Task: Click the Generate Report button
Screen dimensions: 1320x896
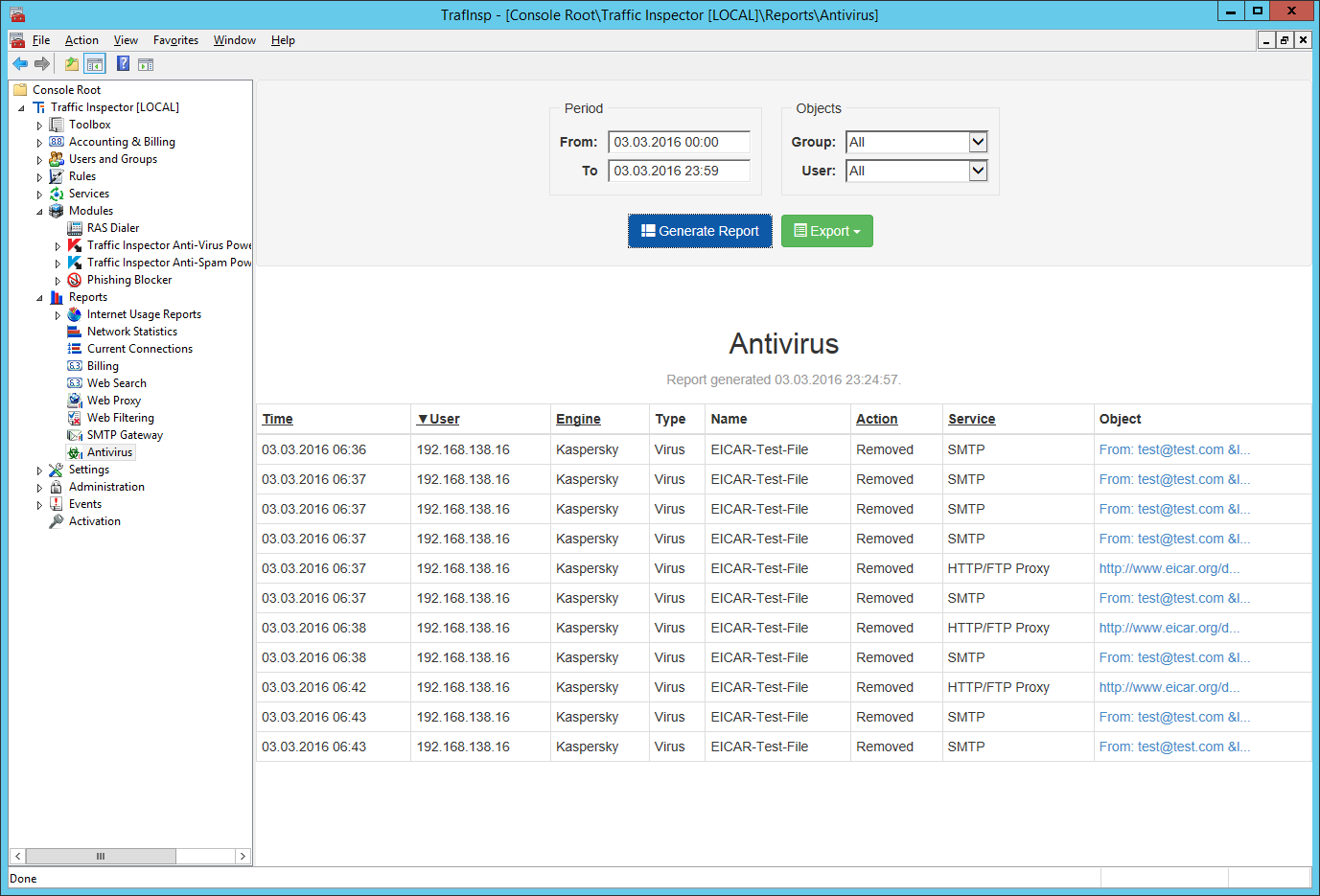Action: pos(700,231)
